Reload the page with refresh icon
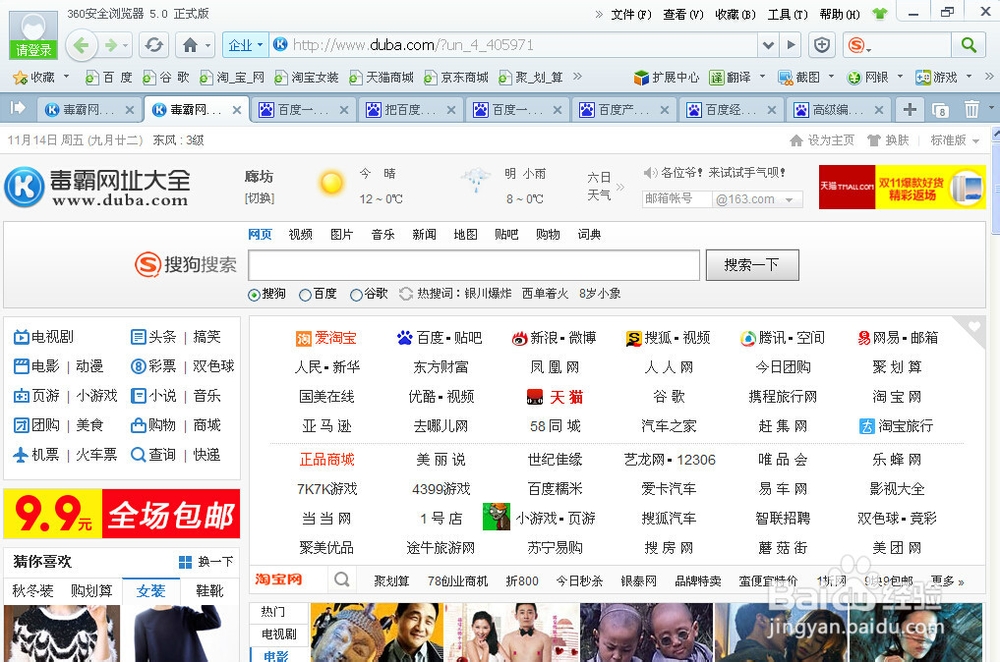1000x662 pixels. point(154,45)
